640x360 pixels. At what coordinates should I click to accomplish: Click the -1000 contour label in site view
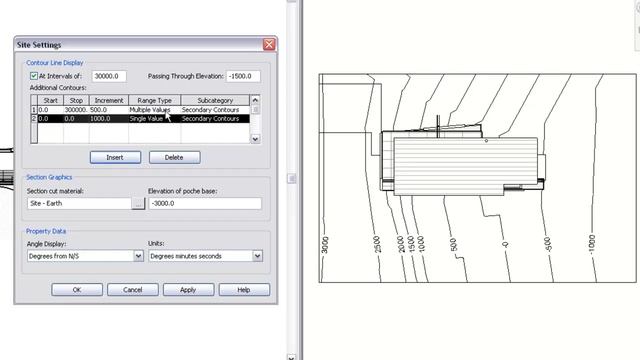(592, 244)
